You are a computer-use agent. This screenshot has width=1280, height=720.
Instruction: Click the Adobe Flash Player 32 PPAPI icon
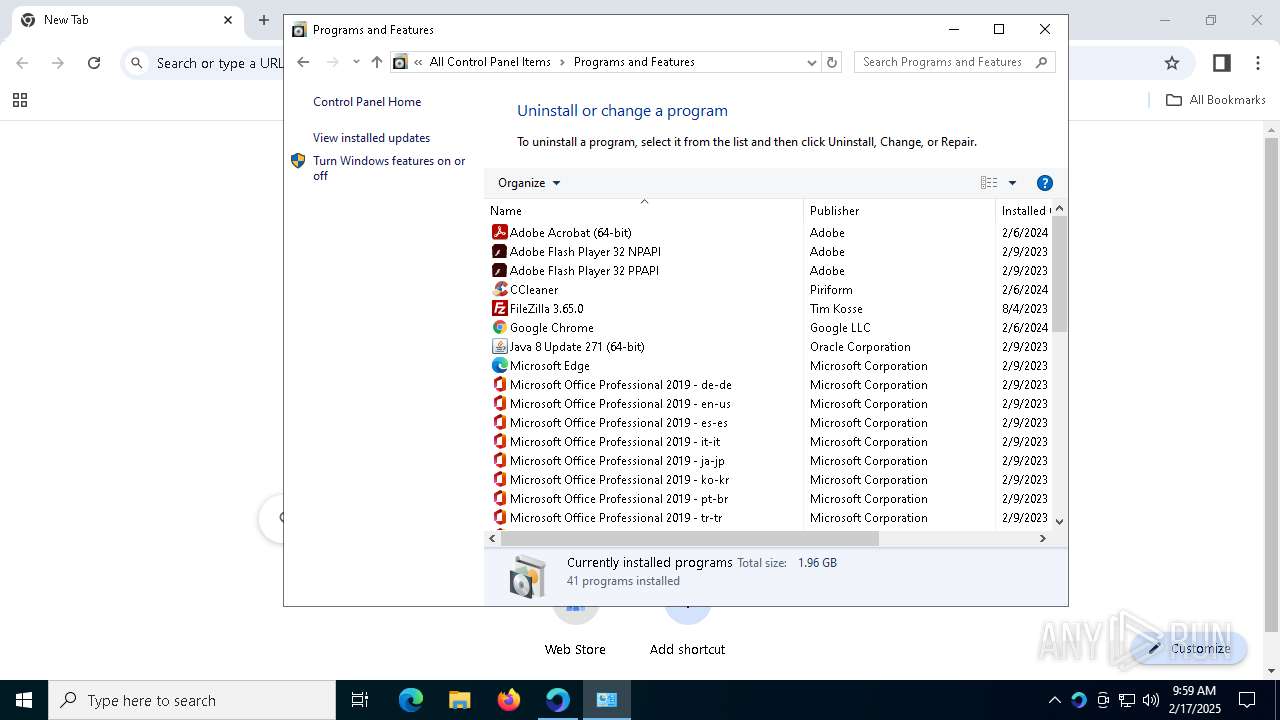click(x=500, y=270)
